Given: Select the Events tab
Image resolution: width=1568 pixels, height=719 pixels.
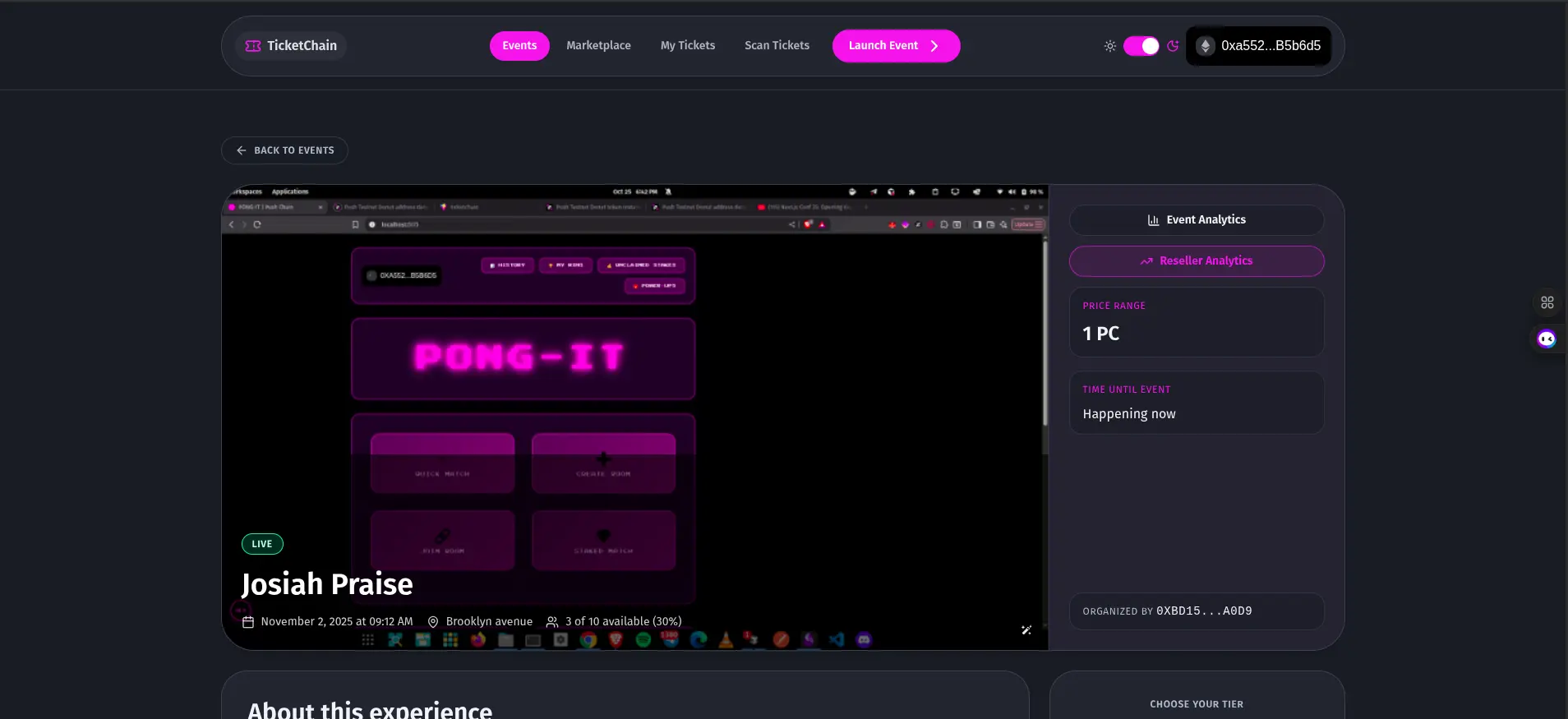Looking at the screenshot, I should click(x=519, y=46).
